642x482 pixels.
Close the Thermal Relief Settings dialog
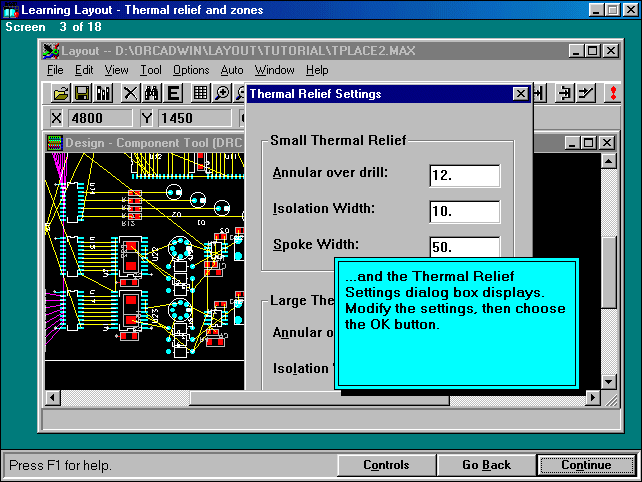(x=520, y=94)
